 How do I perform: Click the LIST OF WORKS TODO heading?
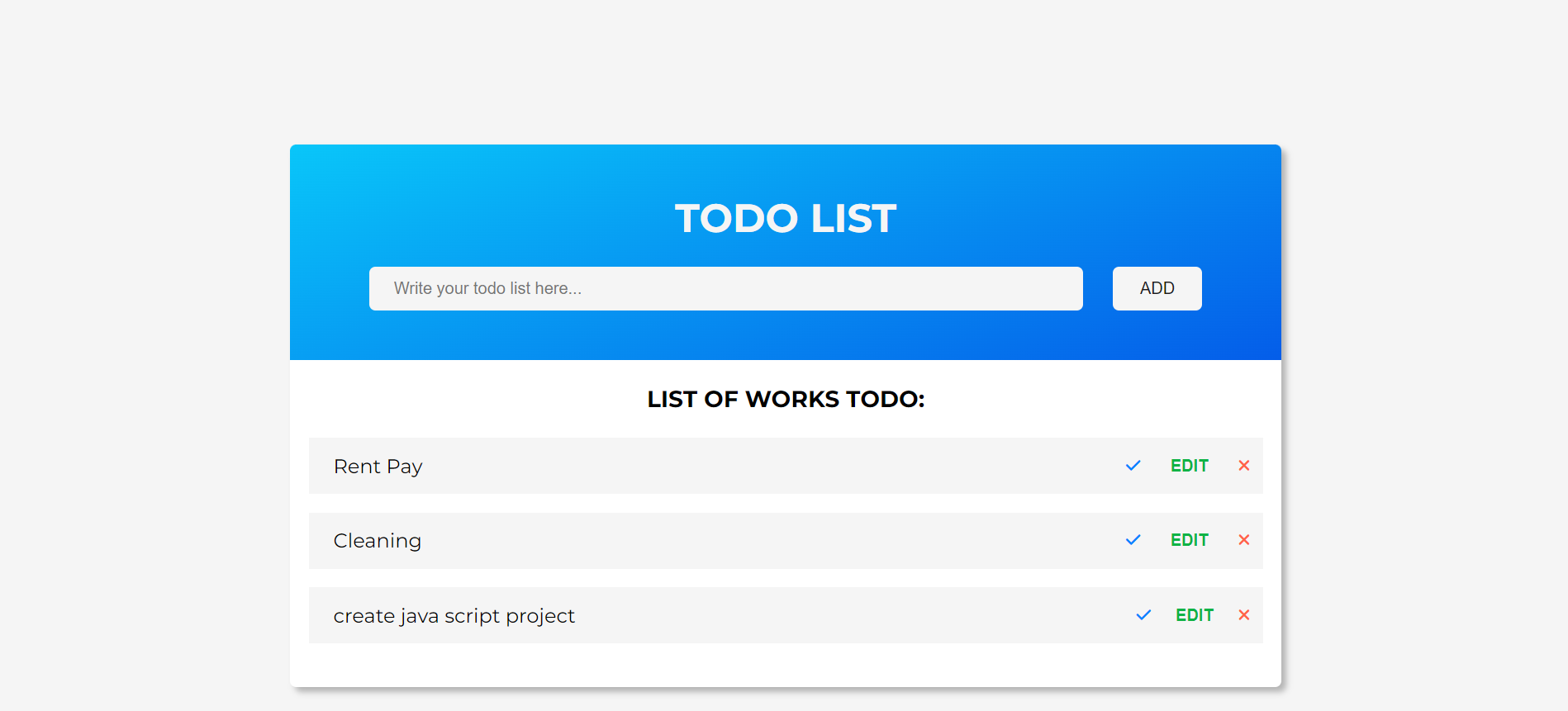click(785, 400)
